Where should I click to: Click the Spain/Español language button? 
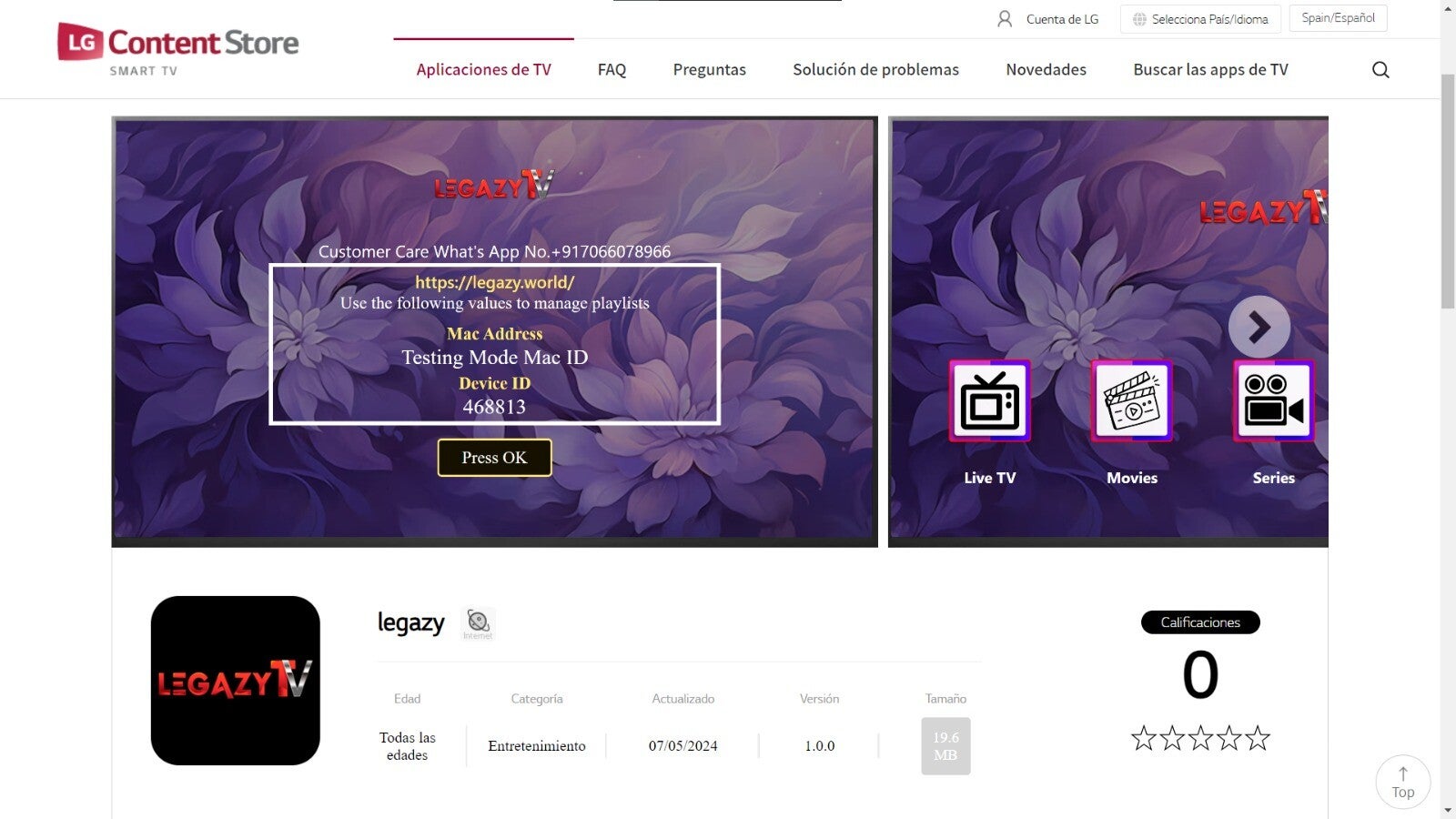[x=1338, y=18]
